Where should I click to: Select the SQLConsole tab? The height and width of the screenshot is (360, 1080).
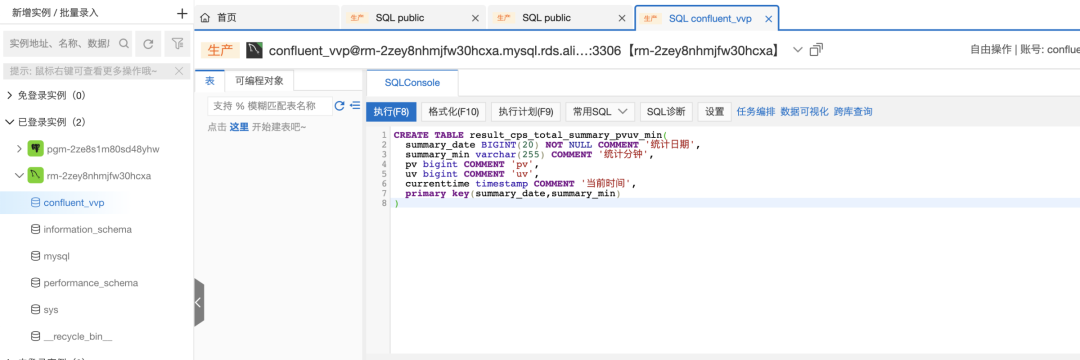pyautogui.click(x=412, y=83)
